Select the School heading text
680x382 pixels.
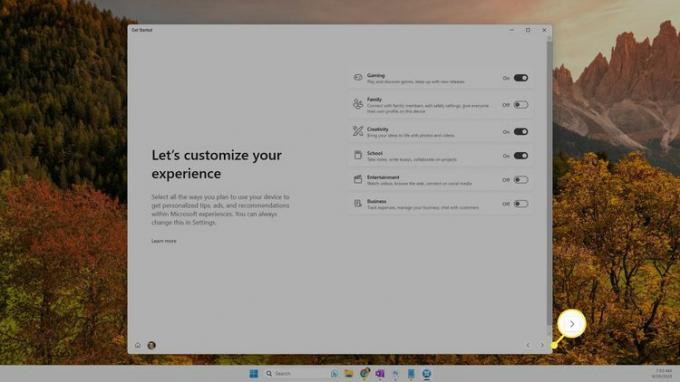(x=375, y=153)
